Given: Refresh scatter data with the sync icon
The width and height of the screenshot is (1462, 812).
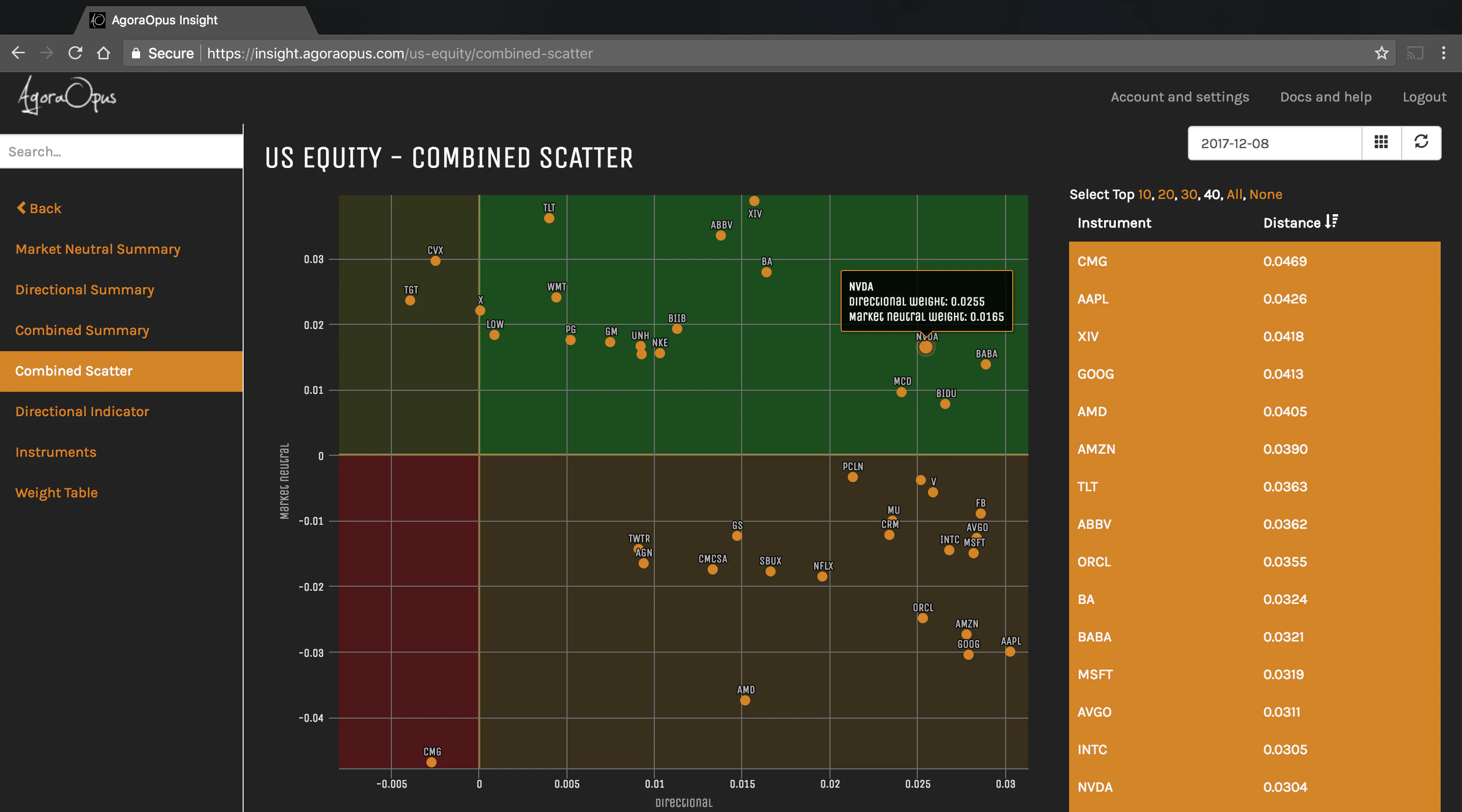Looking at the screenshot, I should 1421,143.
